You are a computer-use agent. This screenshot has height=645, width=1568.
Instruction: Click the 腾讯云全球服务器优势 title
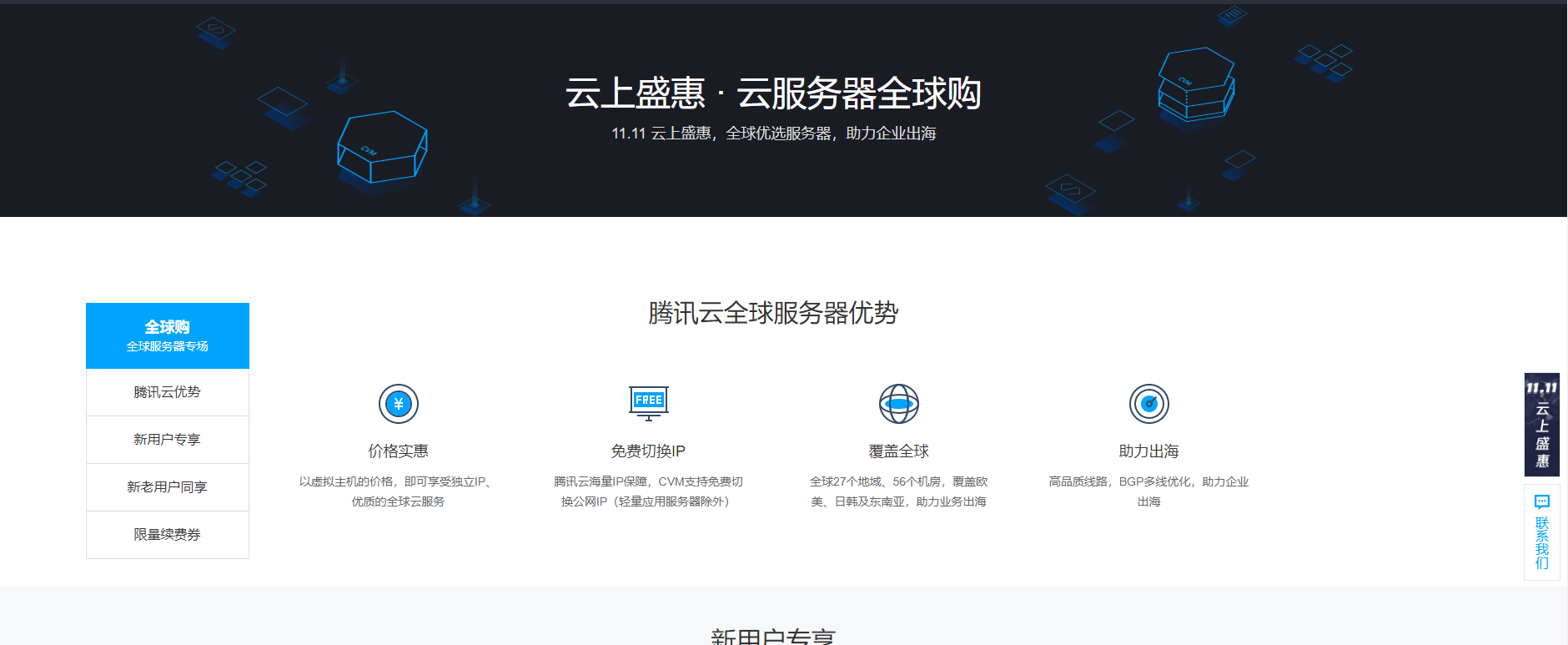click(x=773, y=314)
